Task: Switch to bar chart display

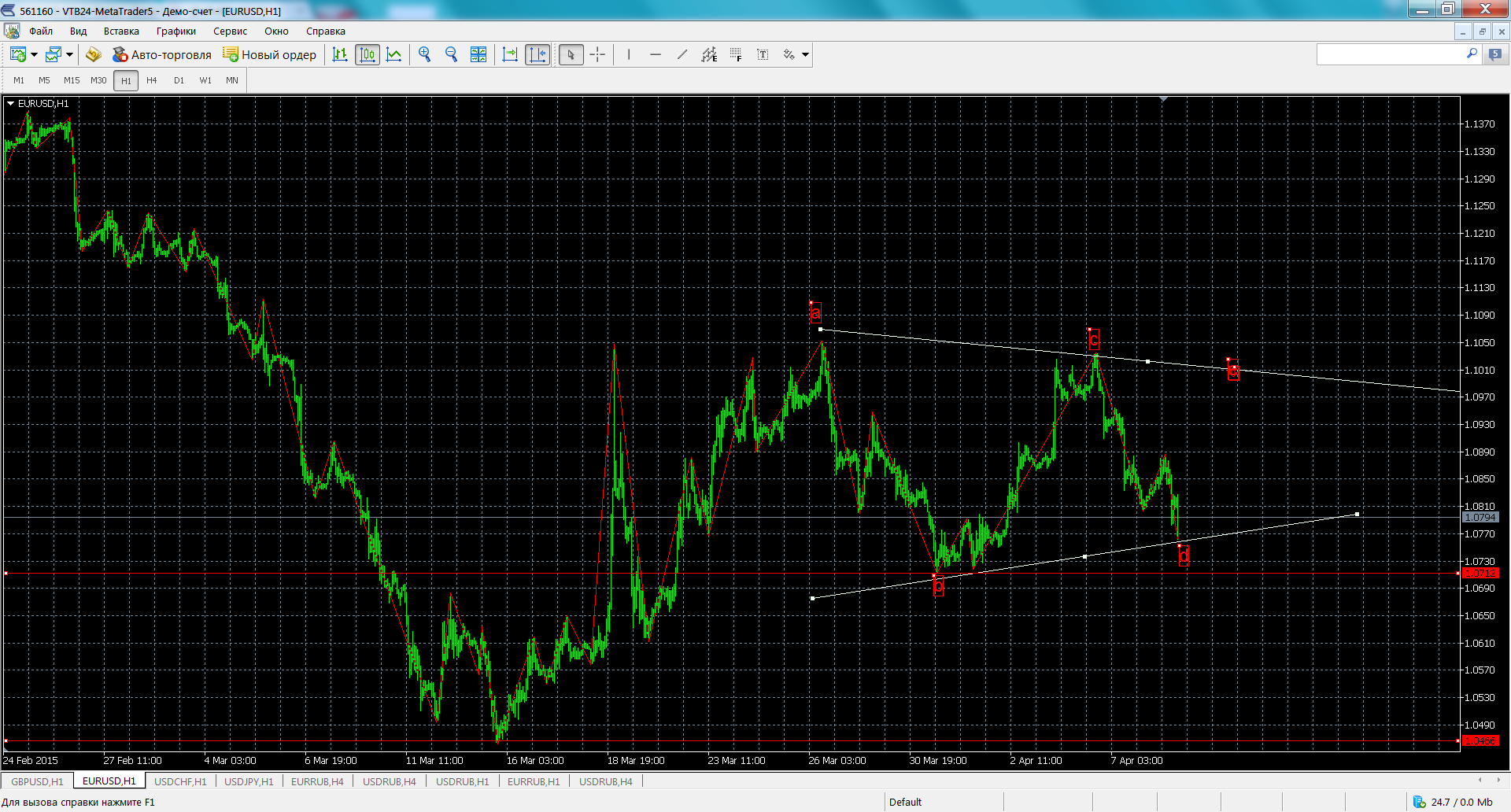Action: pos(340,54)
